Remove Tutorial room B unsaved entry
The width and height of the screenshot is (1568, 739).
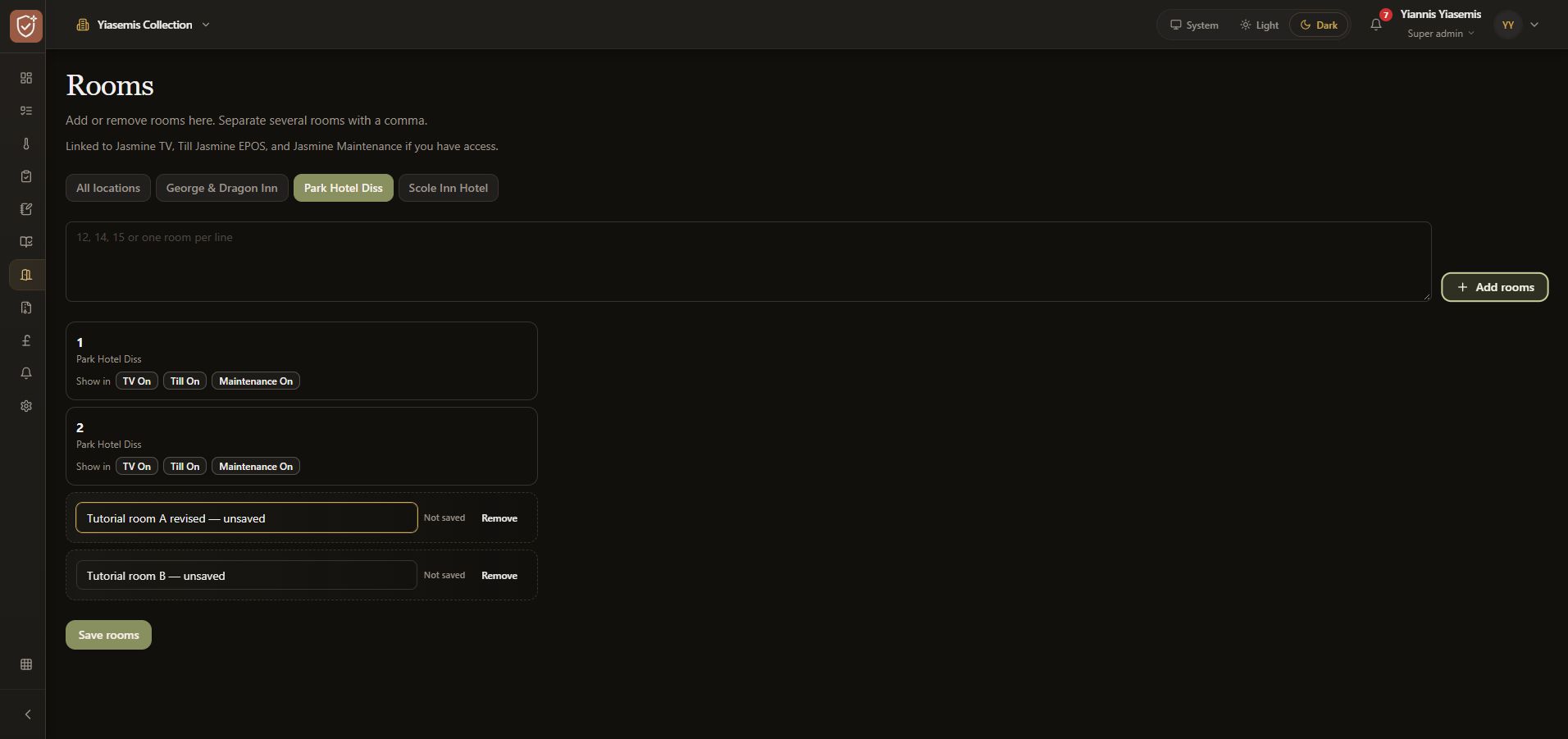coord(499,576)
